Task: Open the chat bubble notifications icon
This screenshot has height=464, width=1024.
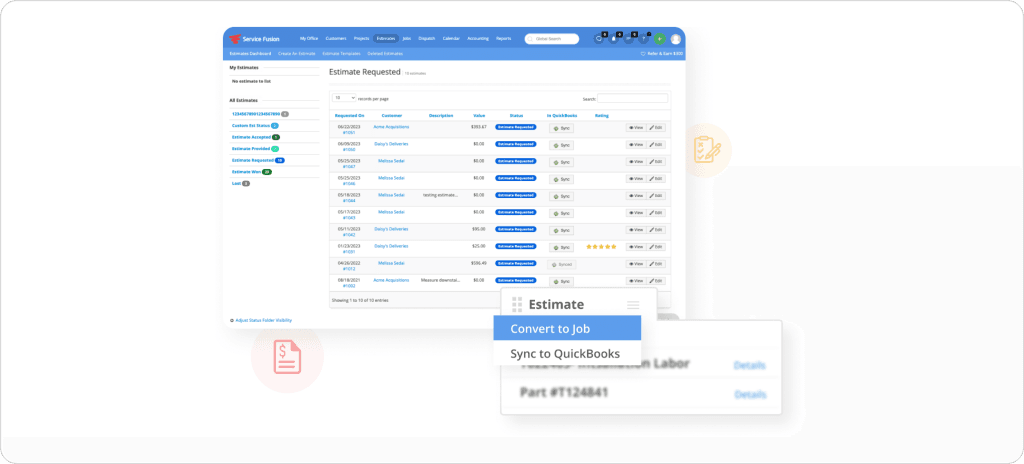Action: 599,39
